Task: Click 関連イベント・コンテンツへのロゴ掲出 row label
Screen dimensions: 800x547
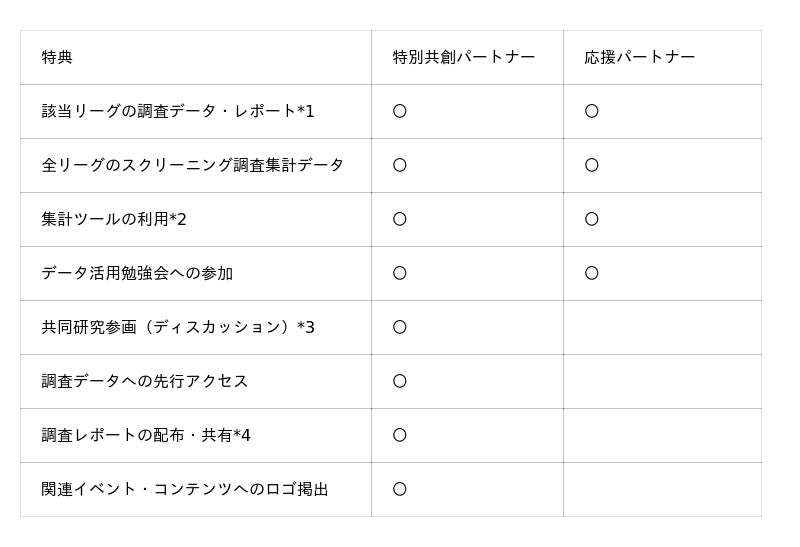Action: (185, 489)
